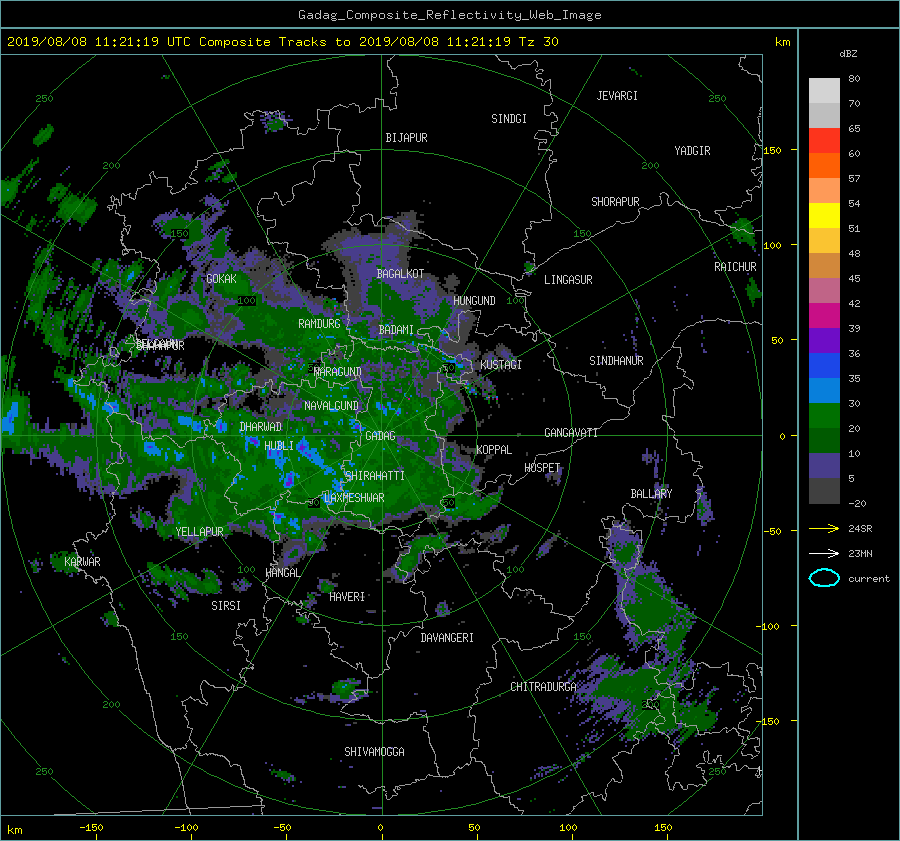Click the BIJAPUR city label
Image resolution: width=900 pixels, height=841 pixels.
tap(406, 138)
